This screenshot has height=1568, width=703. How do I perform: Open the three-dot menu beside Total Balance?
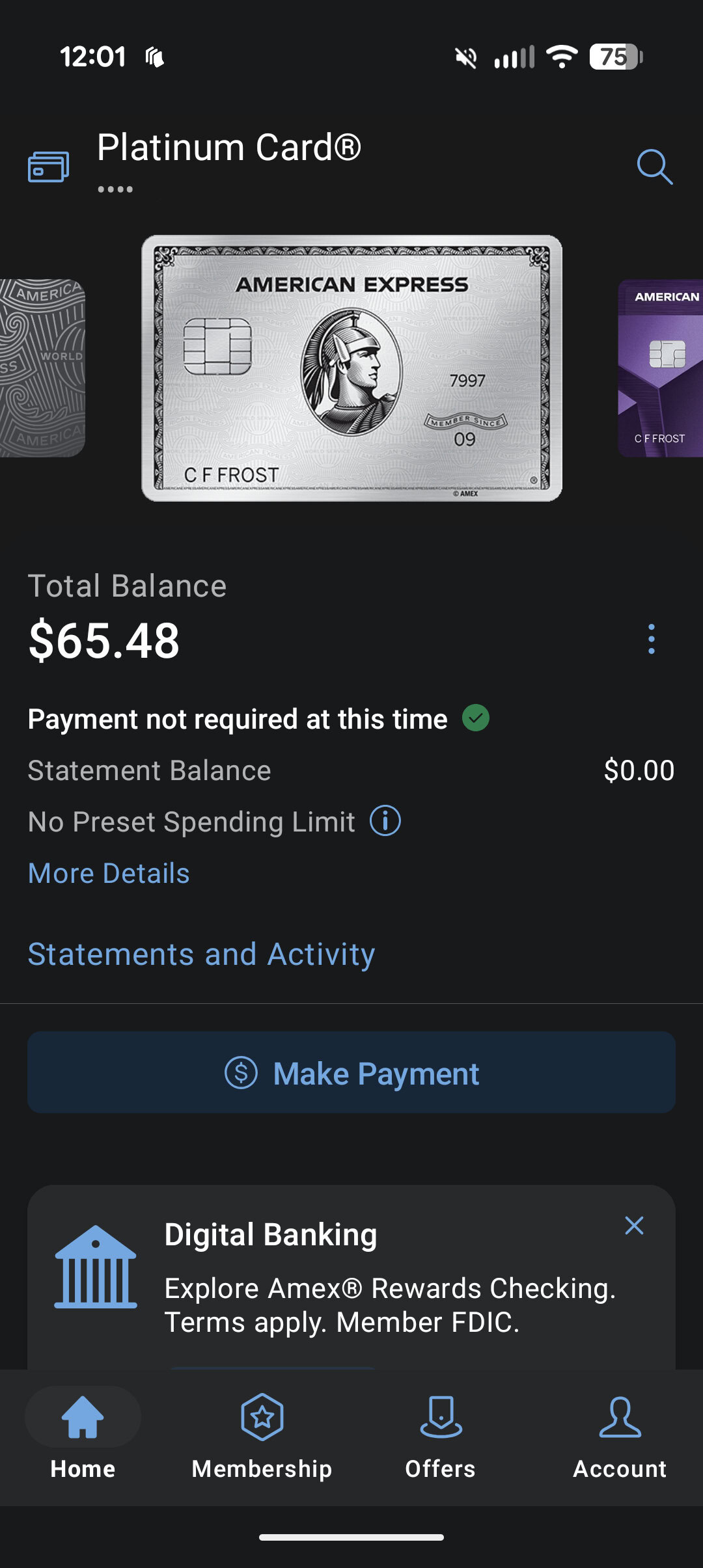pos(651,640)
